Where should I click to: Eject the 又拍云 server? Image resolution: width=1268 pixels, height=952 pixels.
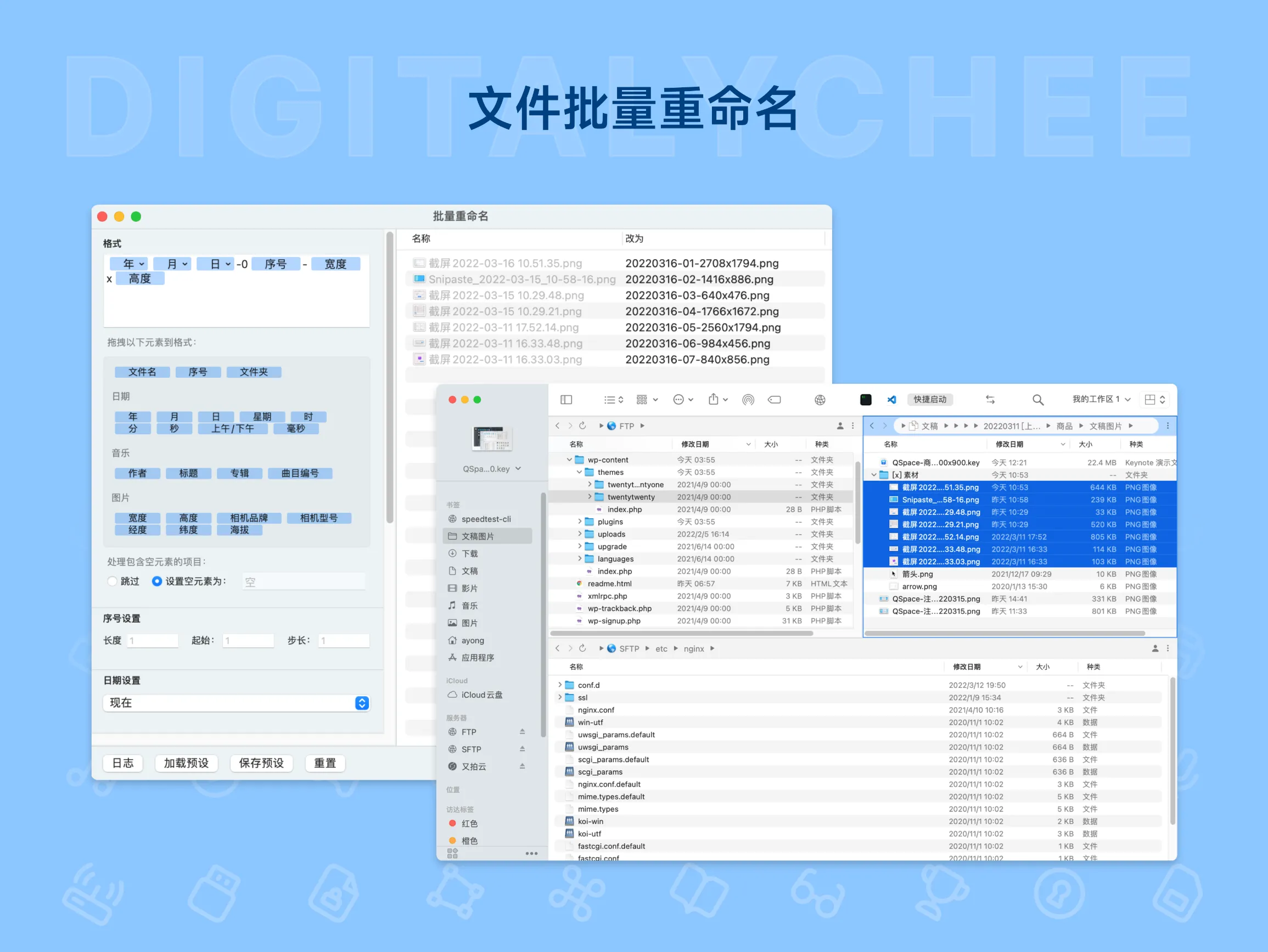tap(522, 766)
